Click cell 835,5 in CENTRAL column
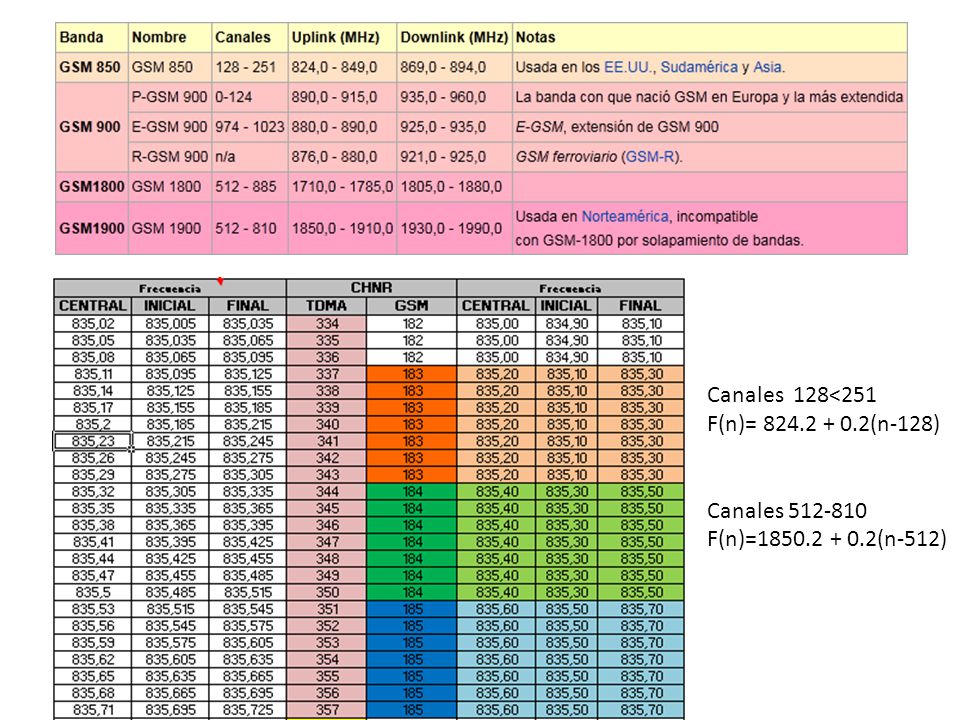Image resolution: width=960 pixels, height=720 pixels. click(x=92, y=593)
